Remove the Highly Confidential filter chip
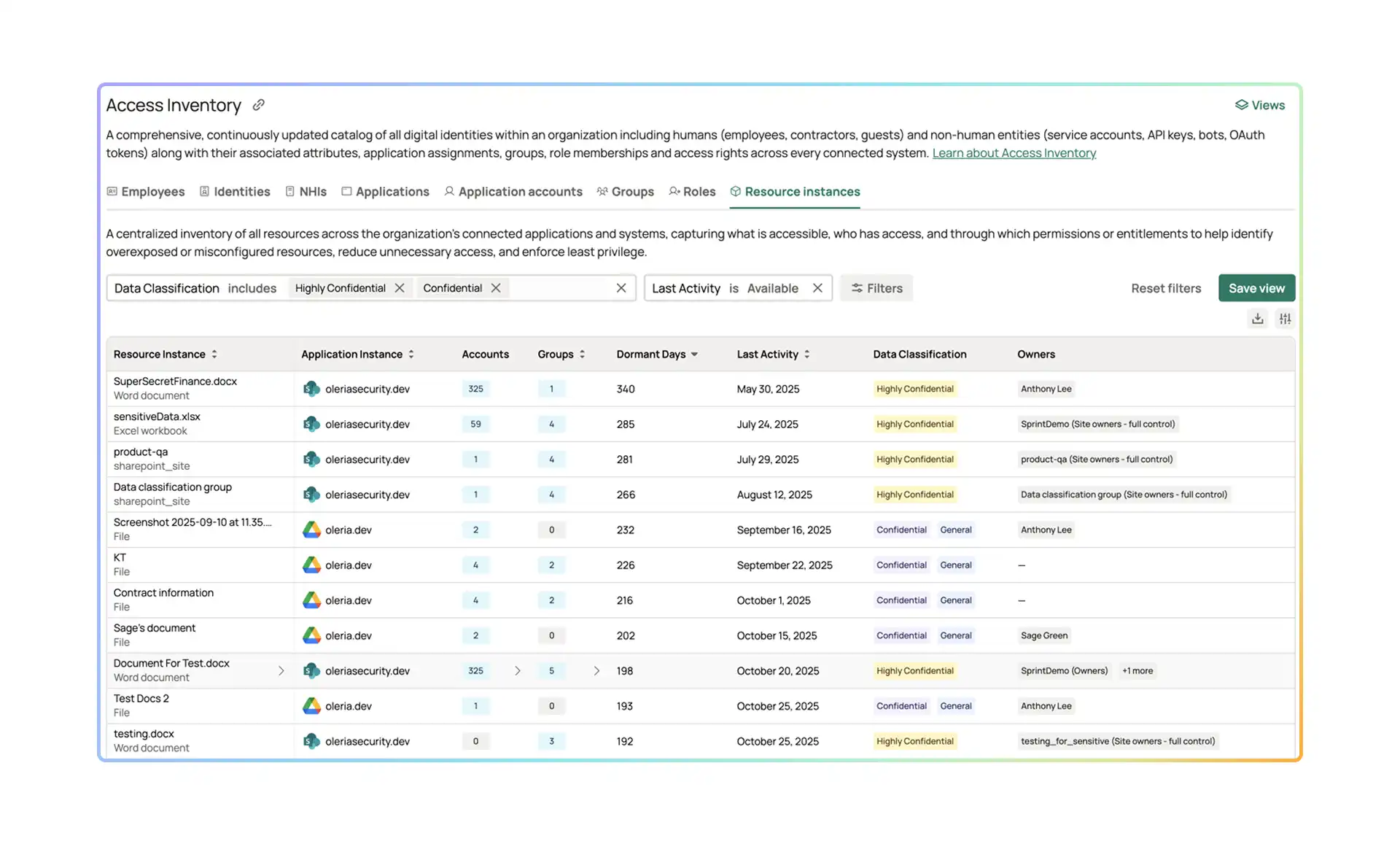The width and height of the screenshot is (1400, 844). tap(400, 288)
